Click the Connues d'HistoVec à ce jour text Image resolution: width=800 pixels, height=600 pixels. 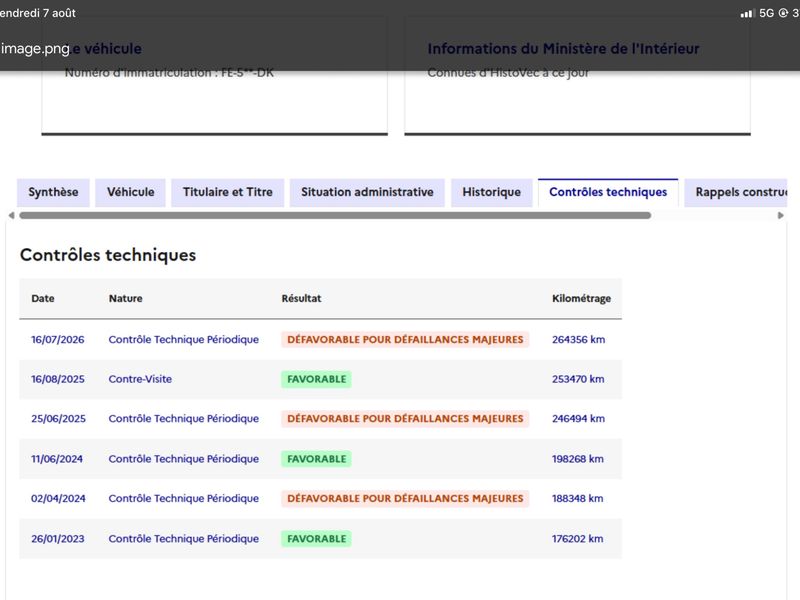tap(508, 72)
